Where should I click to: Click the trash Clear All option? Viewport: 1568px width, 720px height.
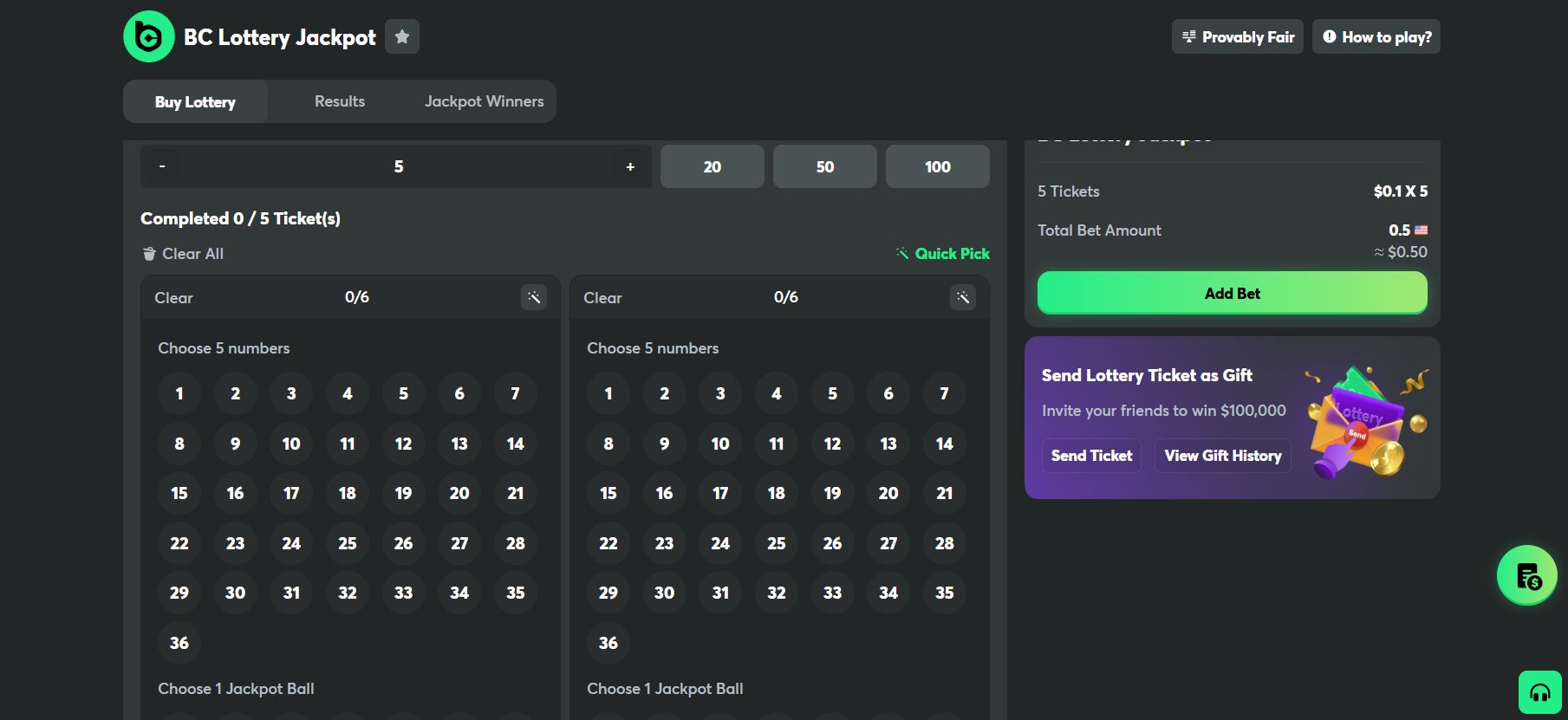pyautogui.click(x=183, y=254)
